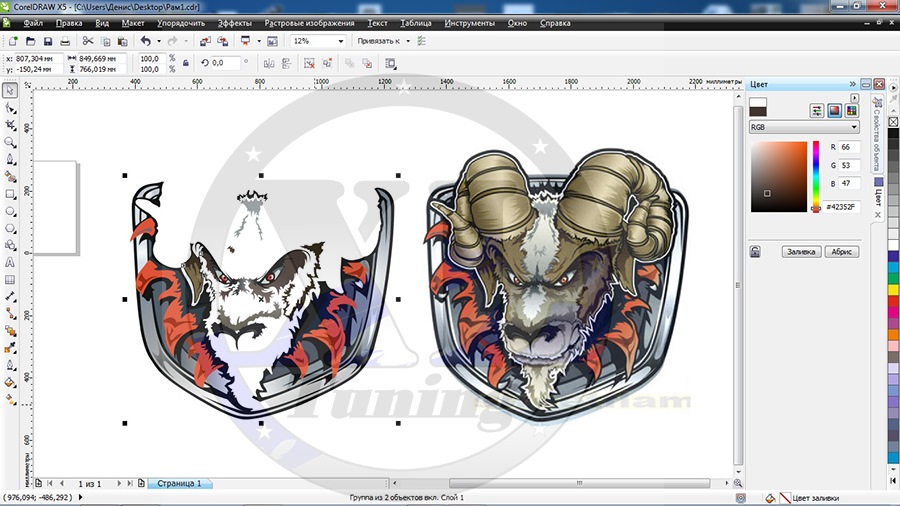Click the Save icon in the toolbar

[x=47, y=41]
